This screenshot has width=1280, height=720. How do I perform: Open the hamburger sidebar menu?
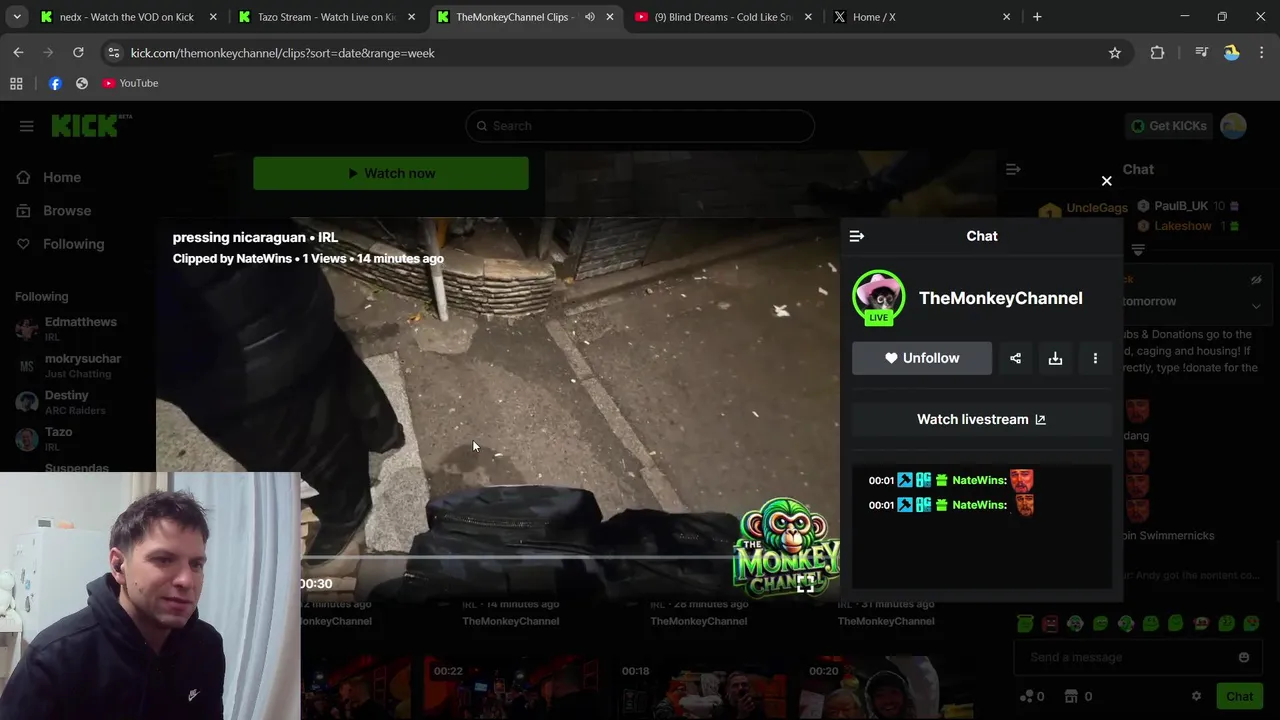coord(26,126)
